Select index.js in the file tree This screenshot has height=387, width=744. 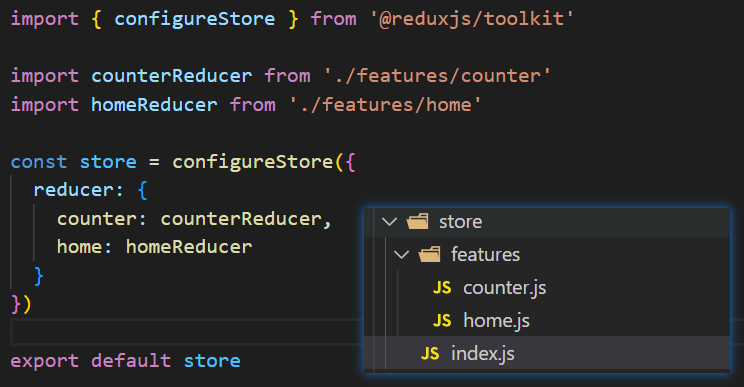click(x=483, y=354)
